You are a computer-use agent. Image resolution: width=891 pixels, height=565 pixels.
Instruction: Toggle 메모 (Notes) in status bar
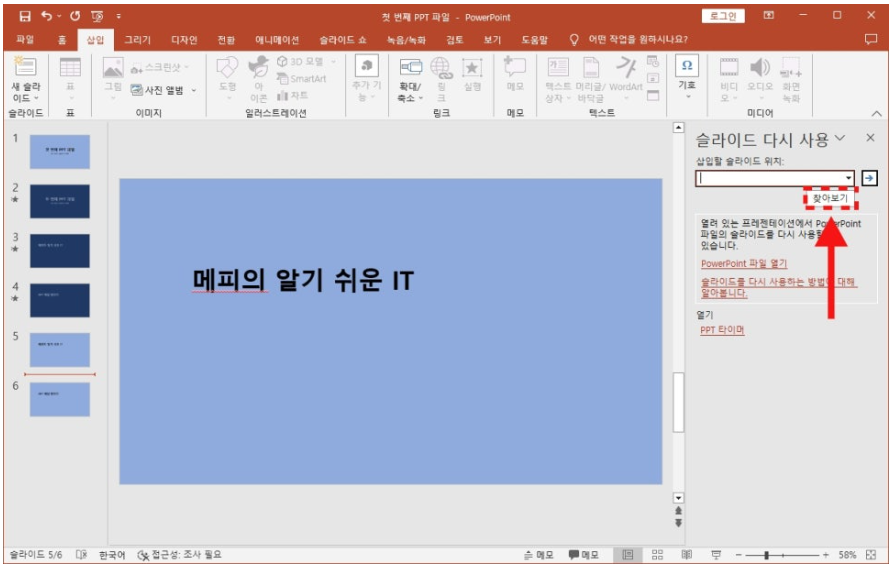pyautogui.click(x=538, y=554)
